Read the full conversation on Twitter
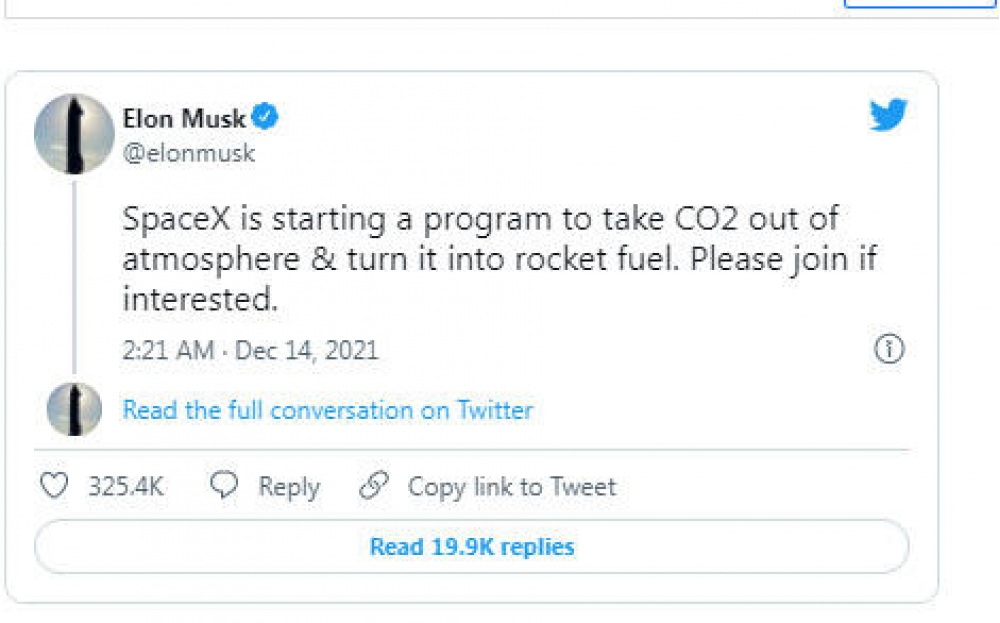Screen dimensions: 1000x623 pyautogui.click(x=328, y=410)
